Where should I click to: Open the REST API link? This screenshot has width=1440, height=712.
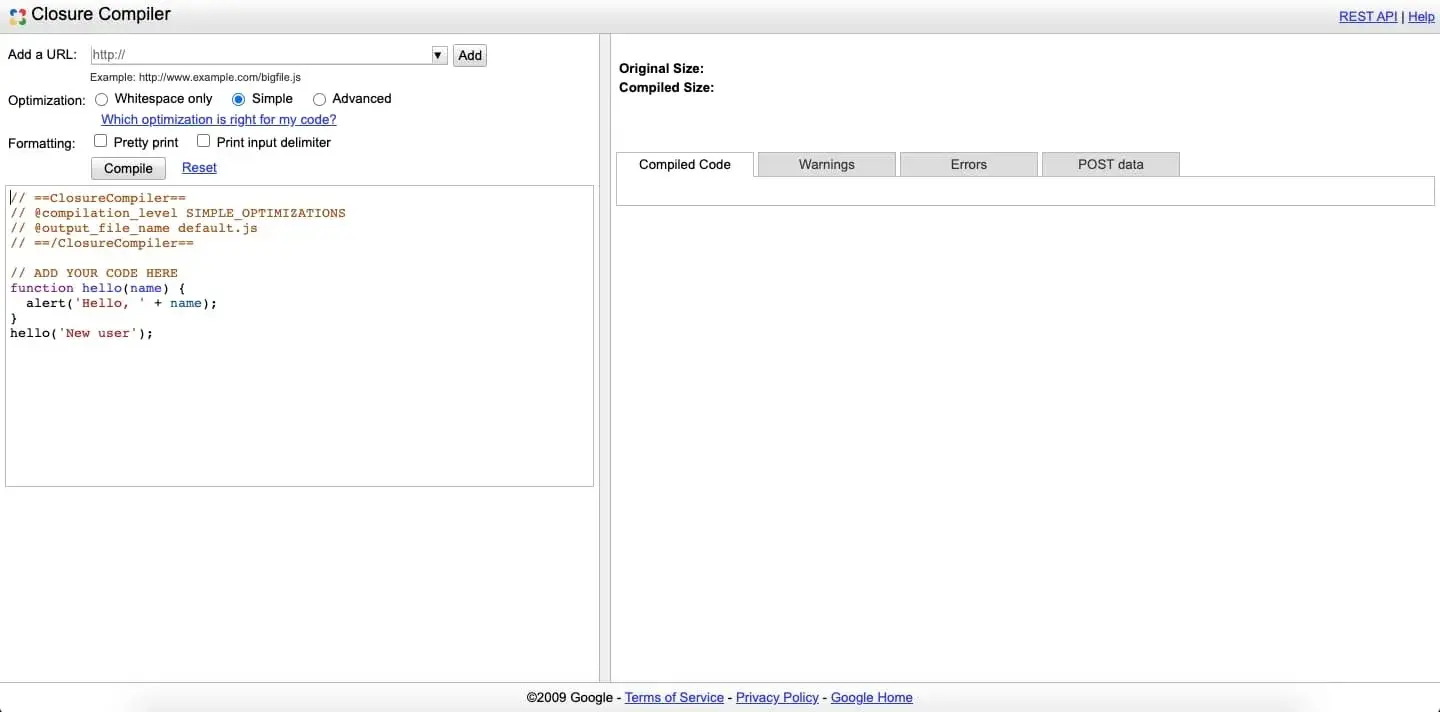tap(1368, 17)
